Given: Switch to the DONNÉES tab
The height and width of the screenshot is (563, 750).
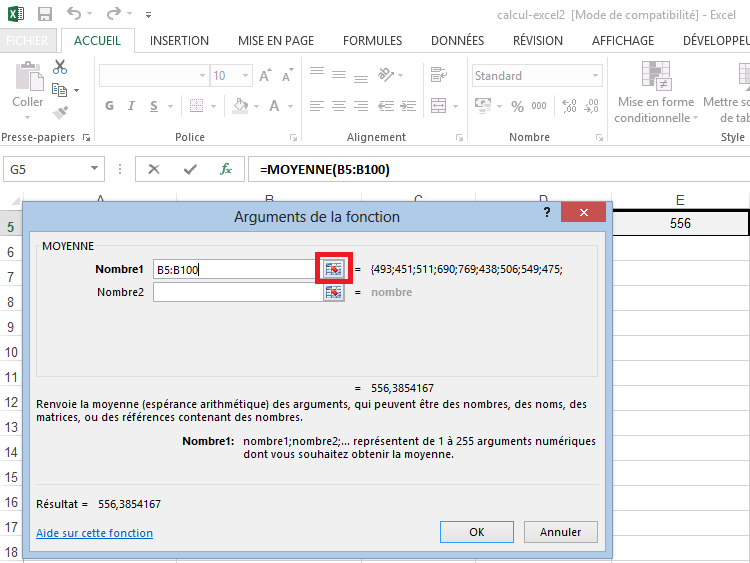Looking at the screenshot, I should (457, 41).
